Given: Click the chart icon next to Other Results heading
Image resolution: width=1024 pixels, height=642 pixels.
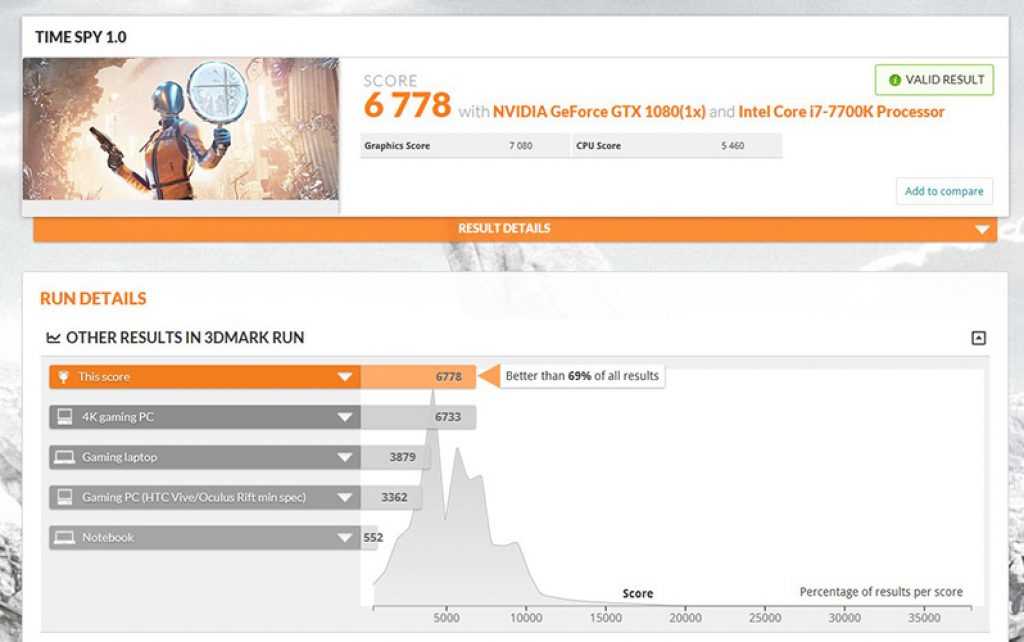Looking at the screenshot, I should (x=53, y=338).
